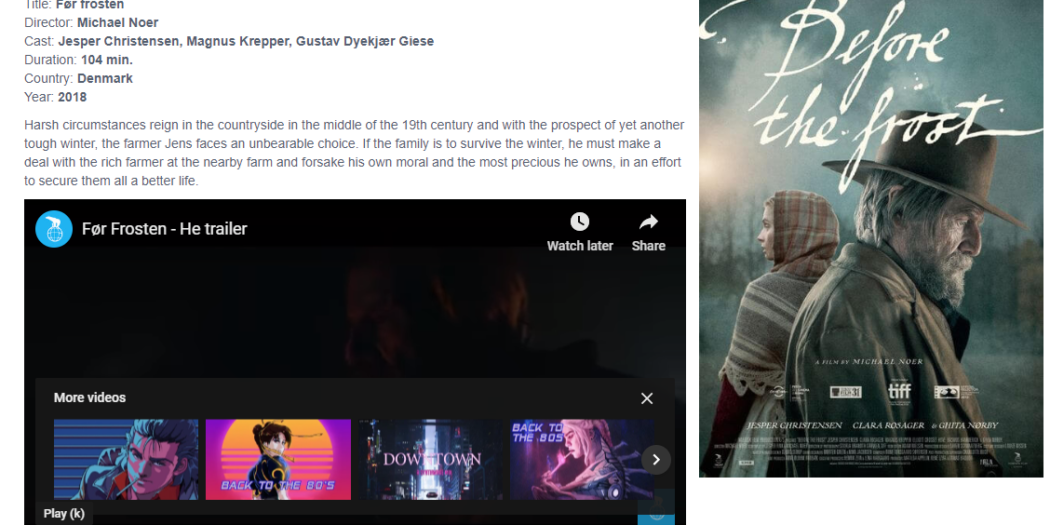The width and height of the screenshot is (1050, 525).
Task: Click the duration value 104 min.
Action: tap(107, 60)
